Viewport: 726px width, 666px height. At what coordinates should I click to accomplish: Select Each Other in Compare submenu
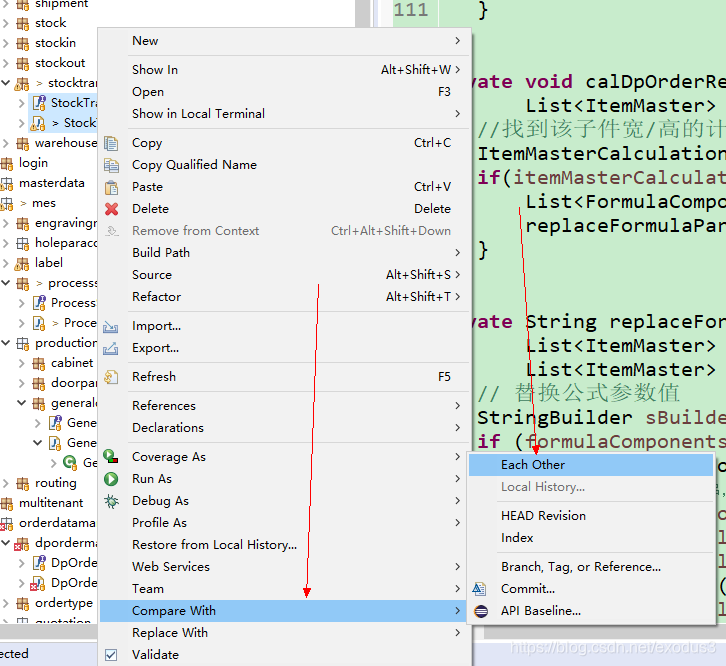tap(591, 465)
